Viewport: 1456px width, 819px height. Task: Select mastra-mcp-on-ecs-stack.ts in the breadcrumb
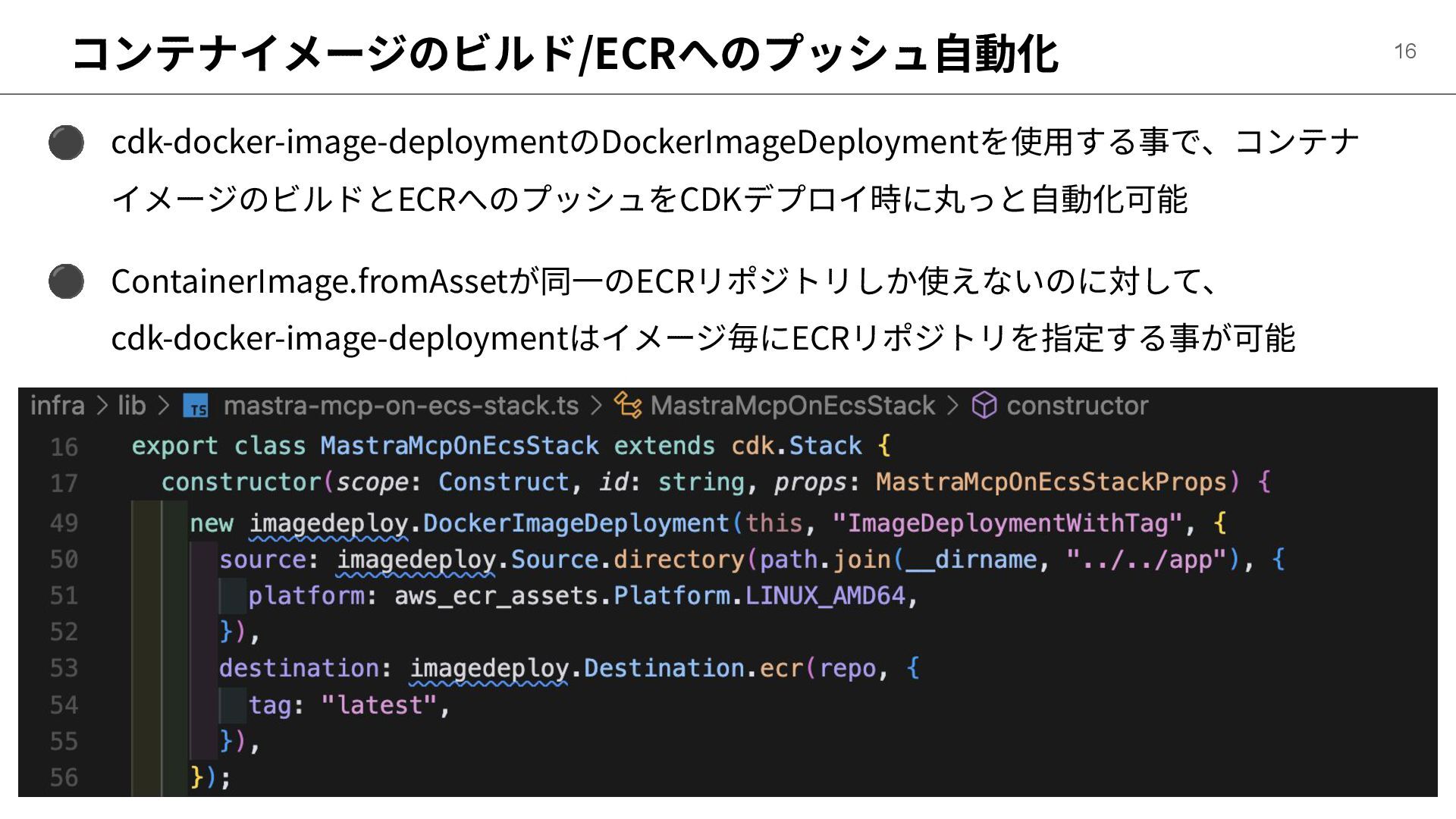pos(400,406)
